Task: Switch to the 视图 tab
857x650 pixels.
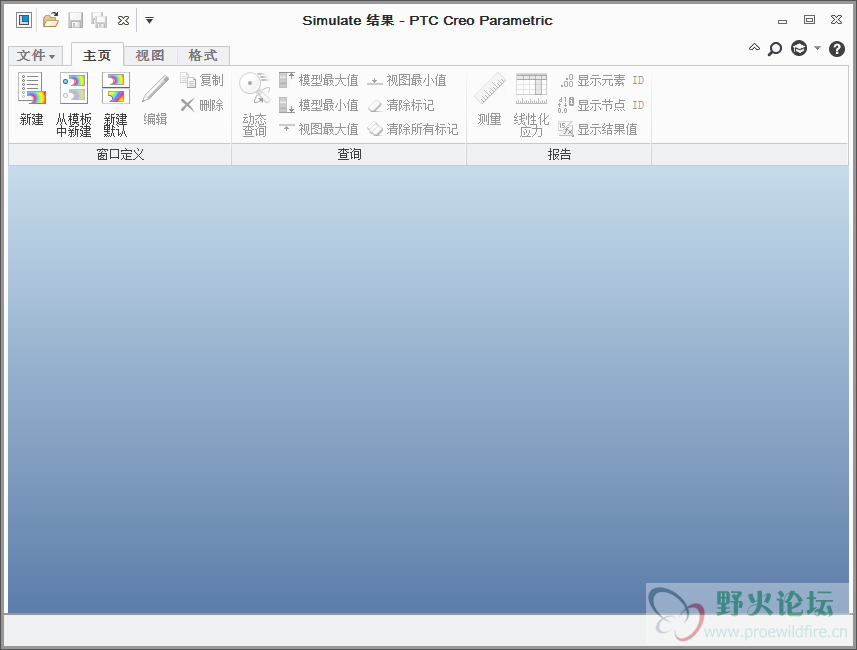Action: [150, 55]
